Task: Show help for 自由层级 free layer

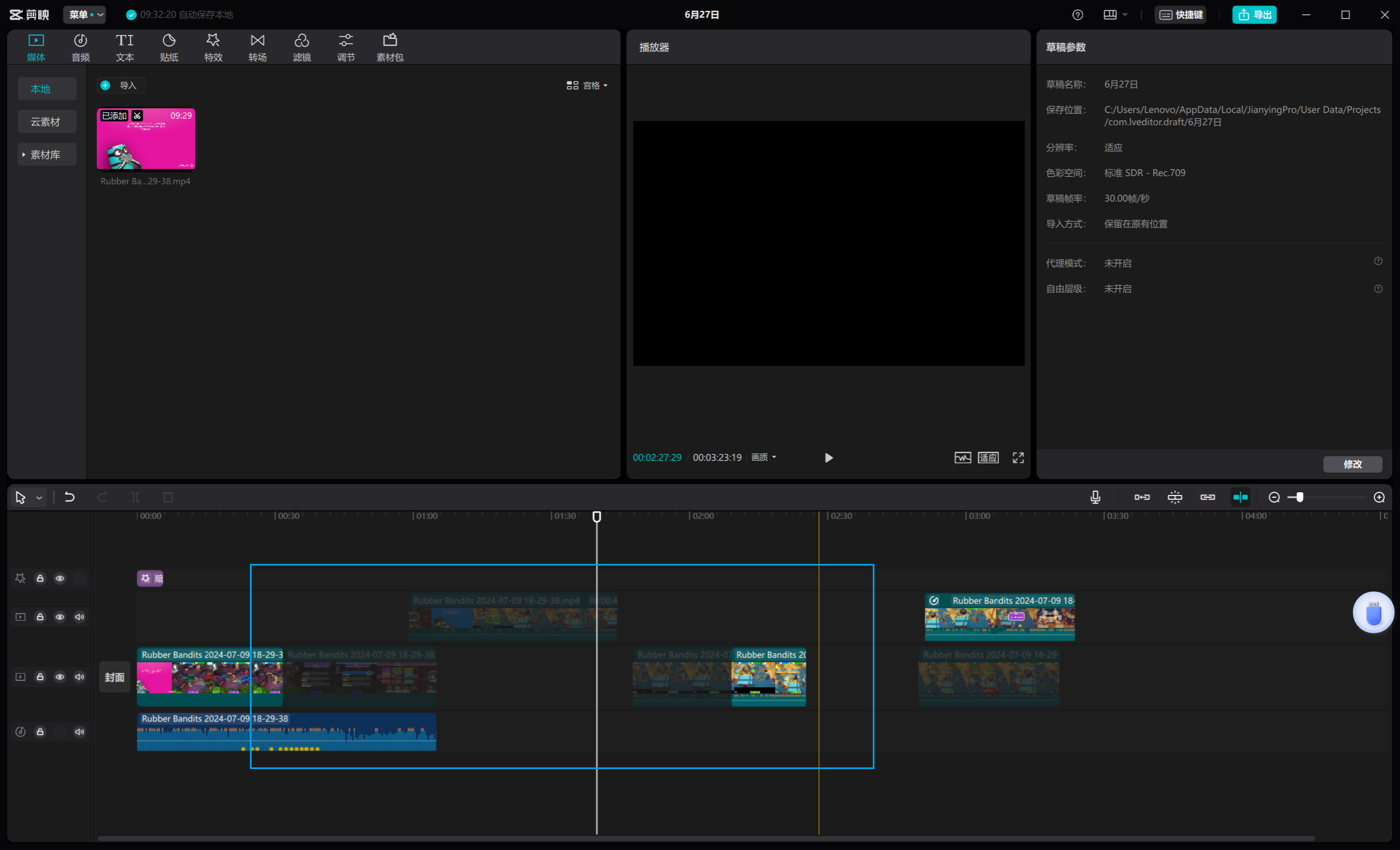Action: point(1378,289)
